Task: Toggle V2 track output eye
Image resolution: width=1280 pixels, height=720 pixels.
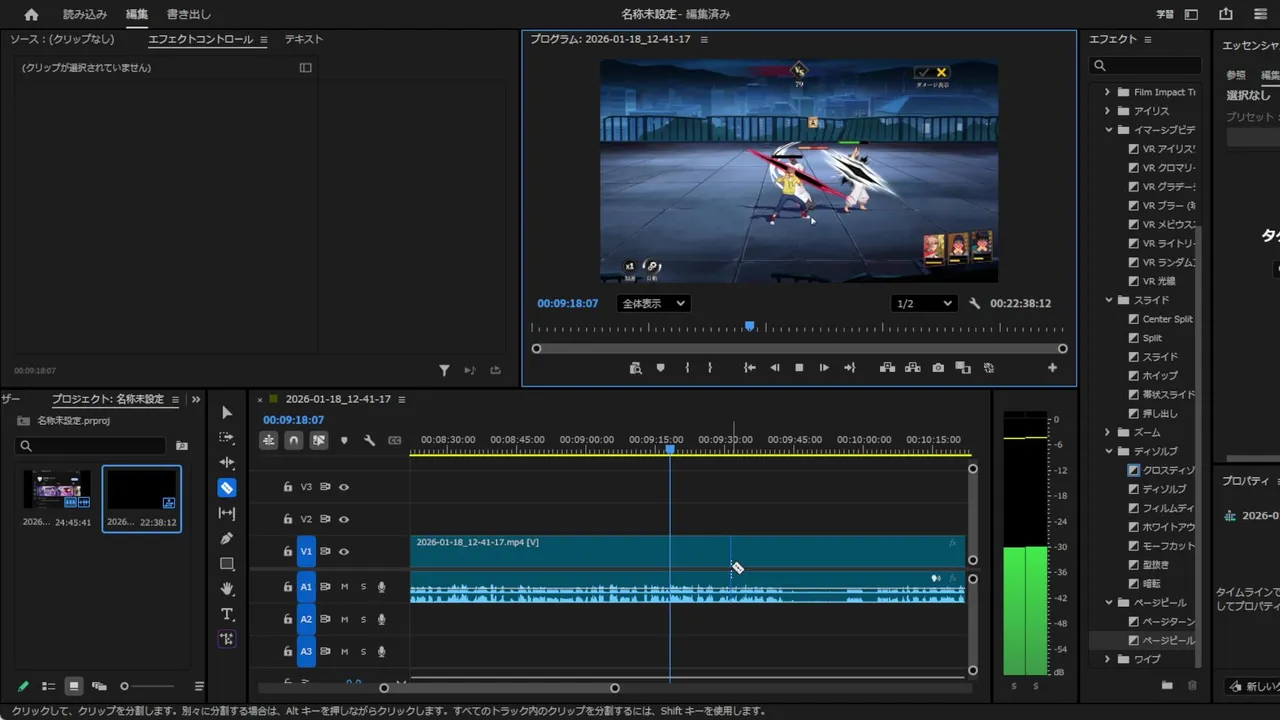Action: pyautogui.click(x=344, y=519)
